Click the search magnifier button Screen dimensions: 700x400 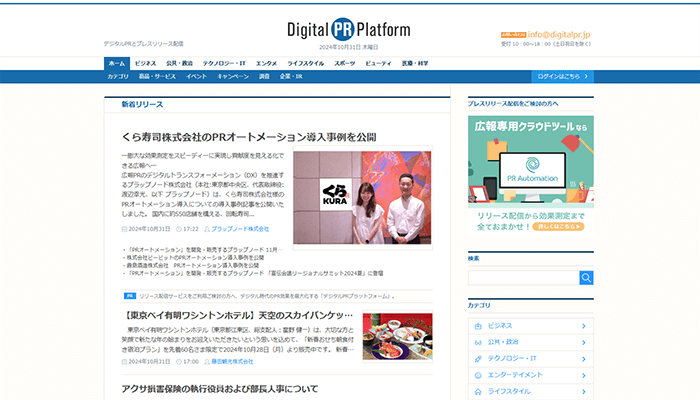point(586,278)
